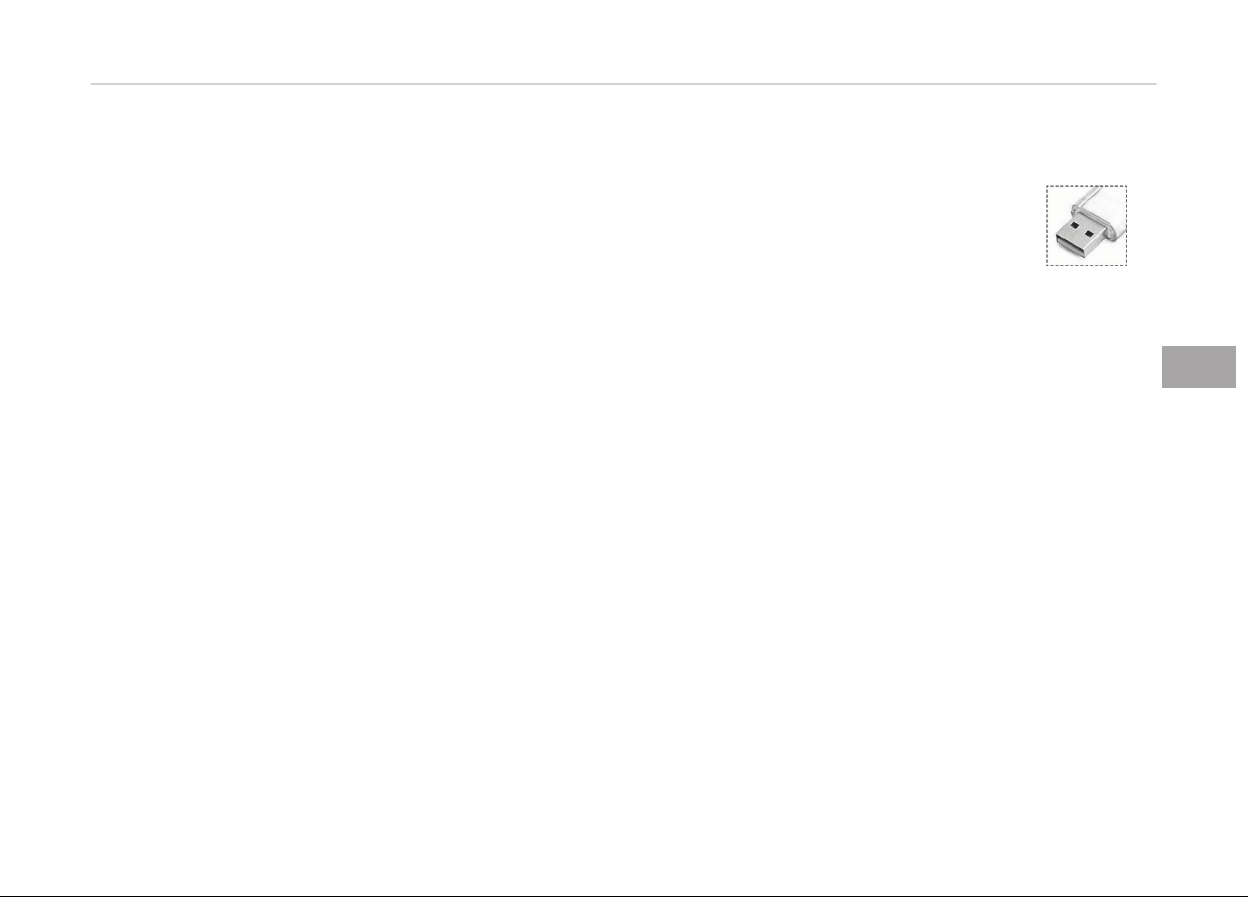Click the USB flash drive image
This screenshot has width=1248, height=897.
click(x=1086, y=225)
